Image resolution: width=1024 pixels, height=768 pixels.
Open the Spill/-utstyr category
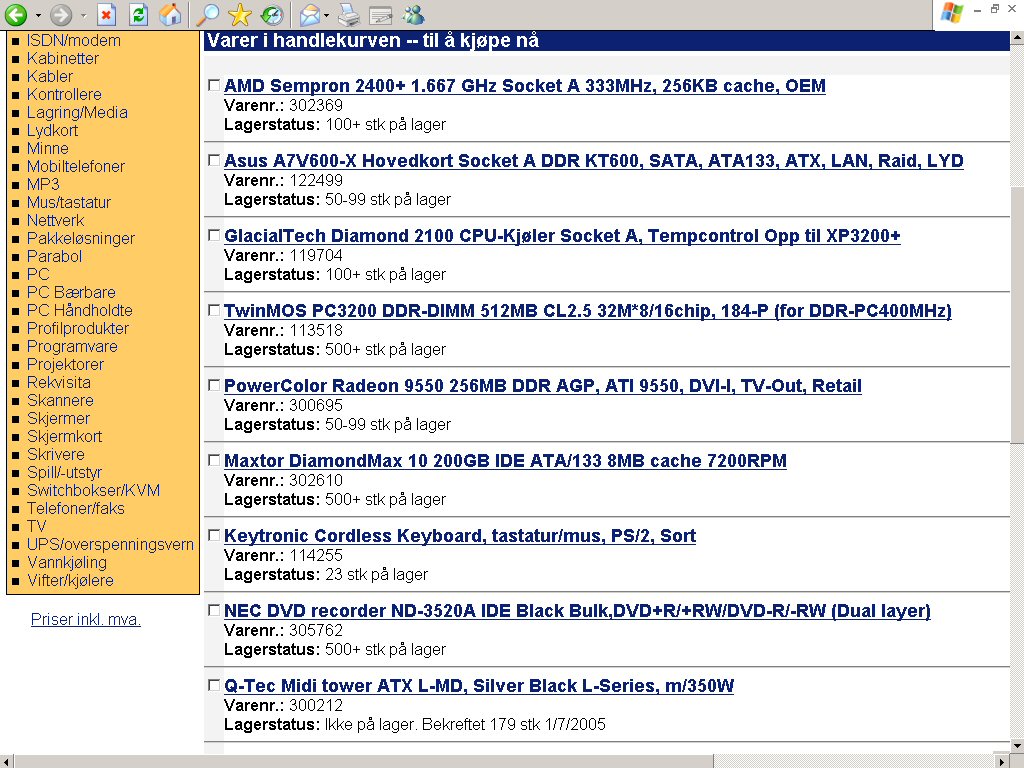click(x=65, y=472)
